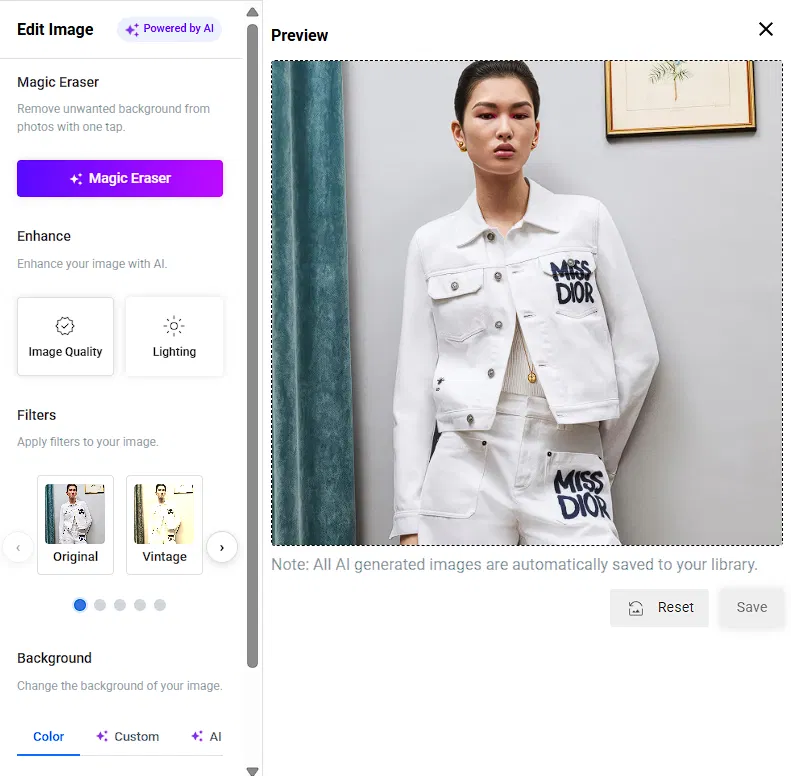
Task: Go to second filter carousel dot
Action: pyautogui.click(x=100, y=604)
